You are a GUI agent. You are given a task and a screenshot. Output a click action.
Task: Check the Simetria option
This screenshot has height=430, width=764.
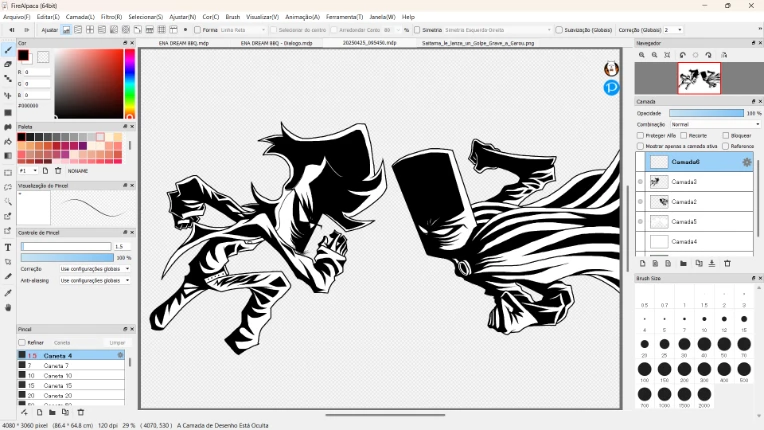(x=417, y=30)
